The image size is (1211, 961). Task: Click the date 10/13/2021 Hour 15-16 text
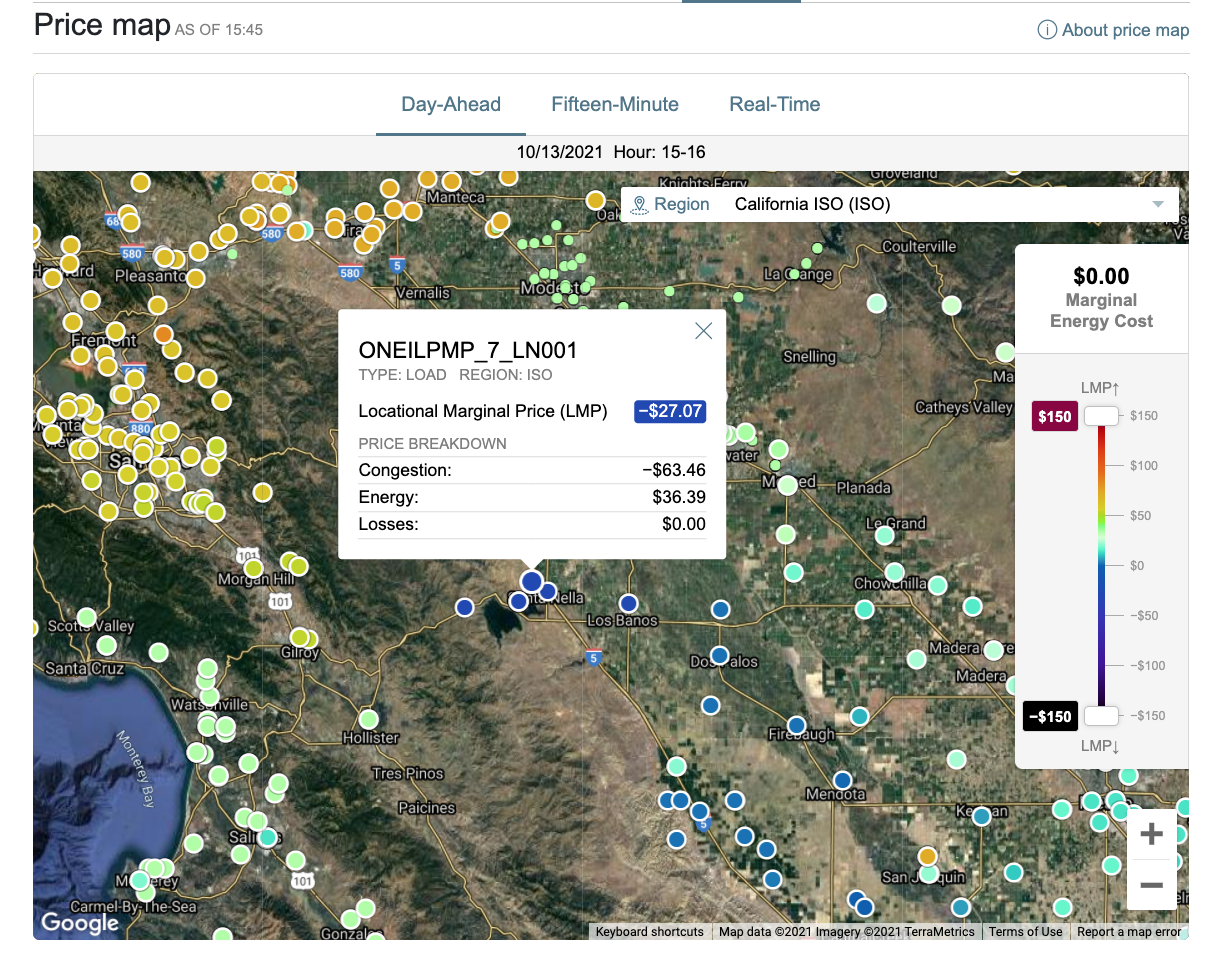pyautogui.click(x=611, y=152)
